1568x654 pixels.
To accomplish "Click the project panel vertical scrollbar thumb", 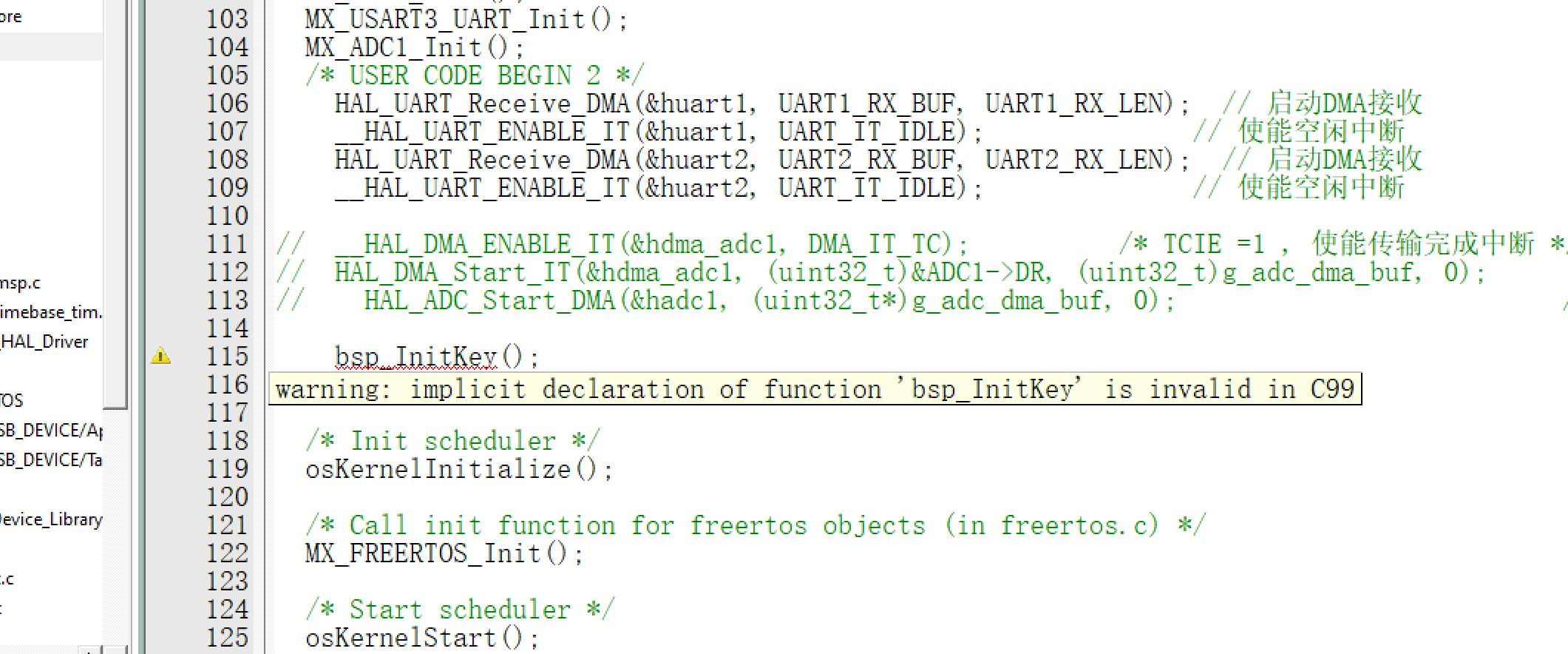I will pyautogui.click(x=115, y=203).
